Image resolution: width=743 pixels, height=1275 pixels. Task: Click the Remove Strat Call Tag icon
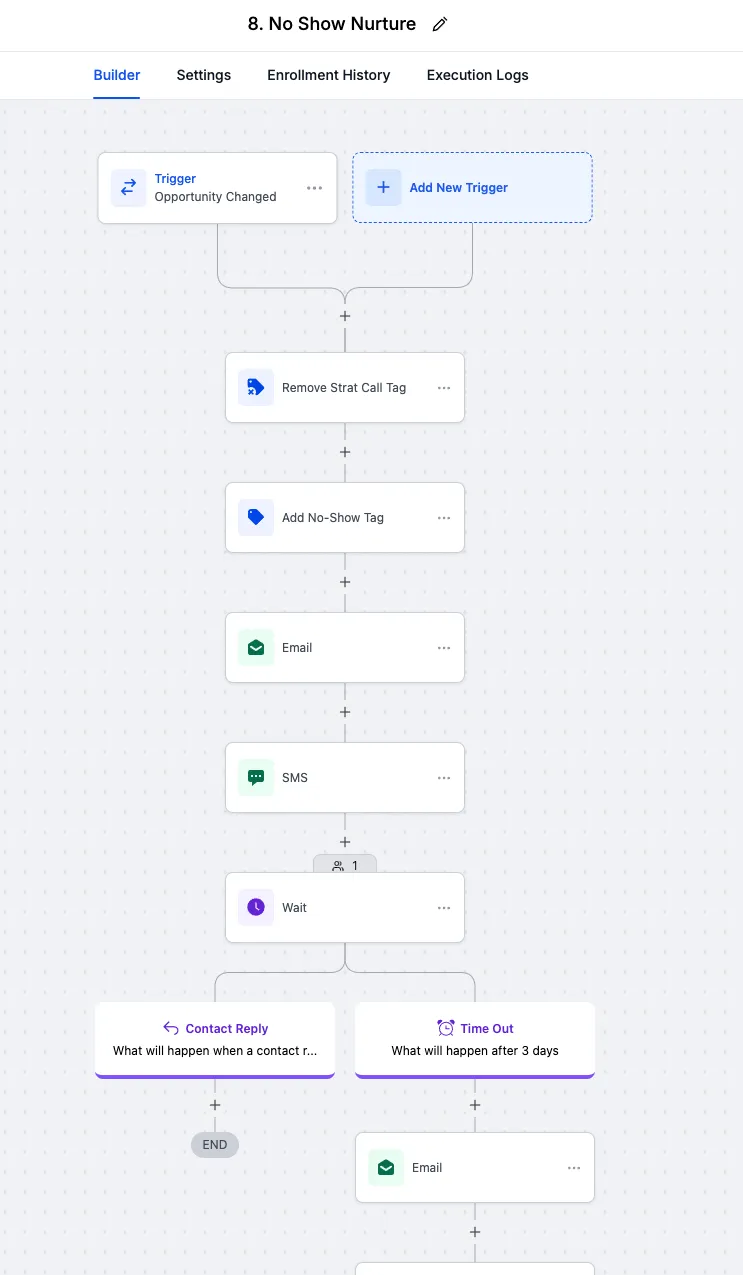coord(255,387)
